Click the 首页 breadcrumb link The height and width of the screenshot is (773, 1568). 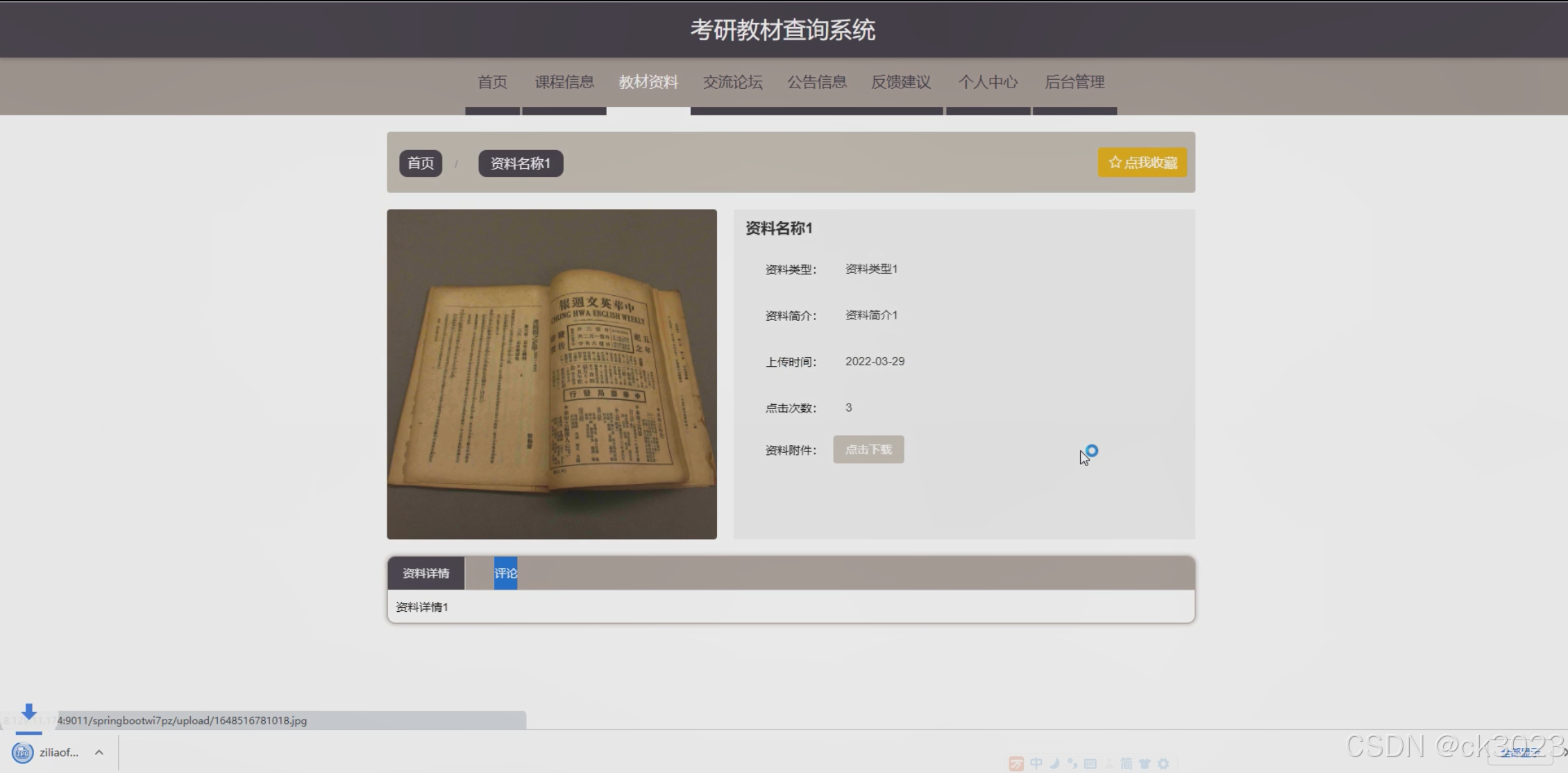pos(421,163)
